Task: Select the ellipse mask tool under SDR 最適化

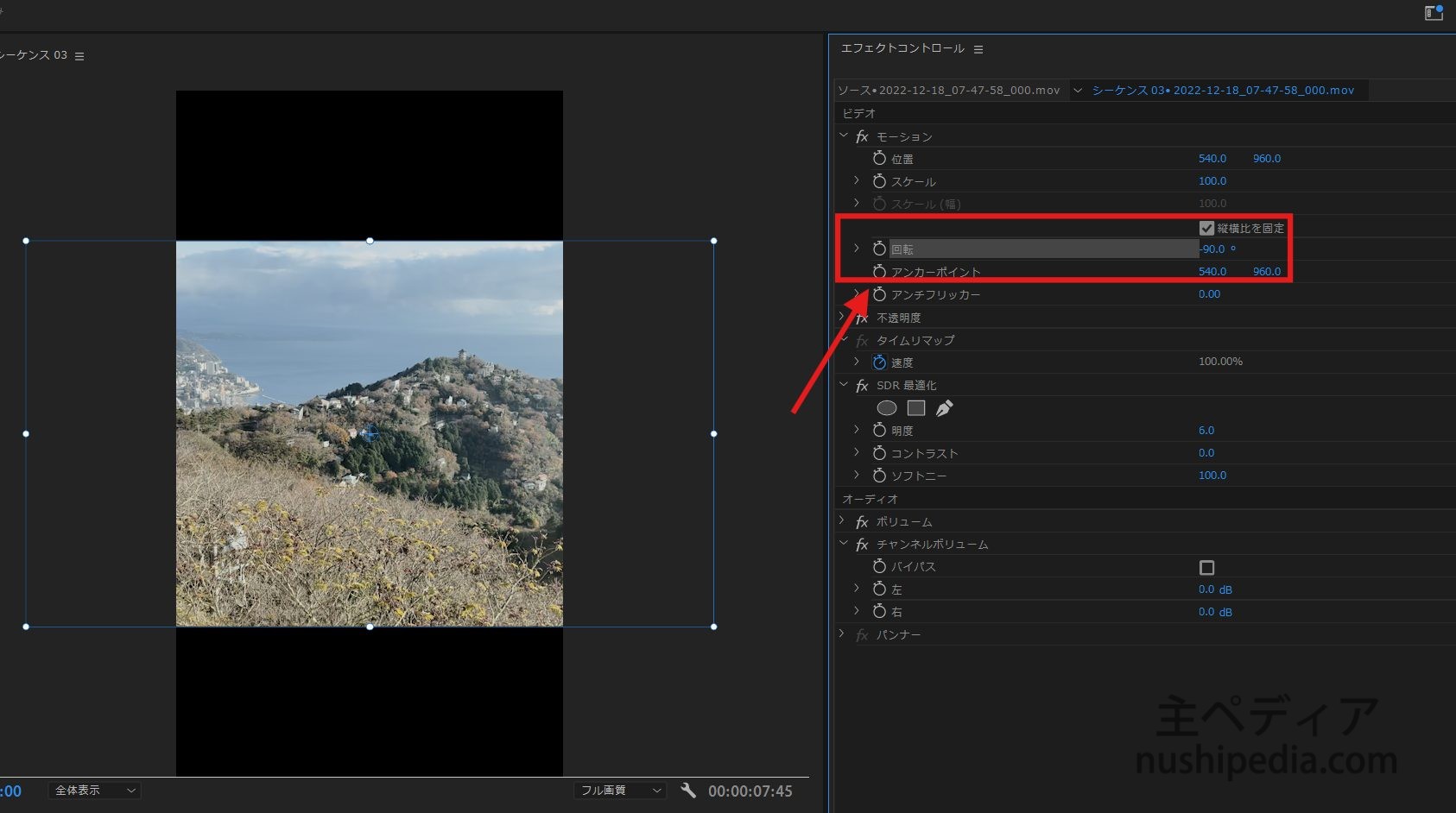Action: [886, 408]
